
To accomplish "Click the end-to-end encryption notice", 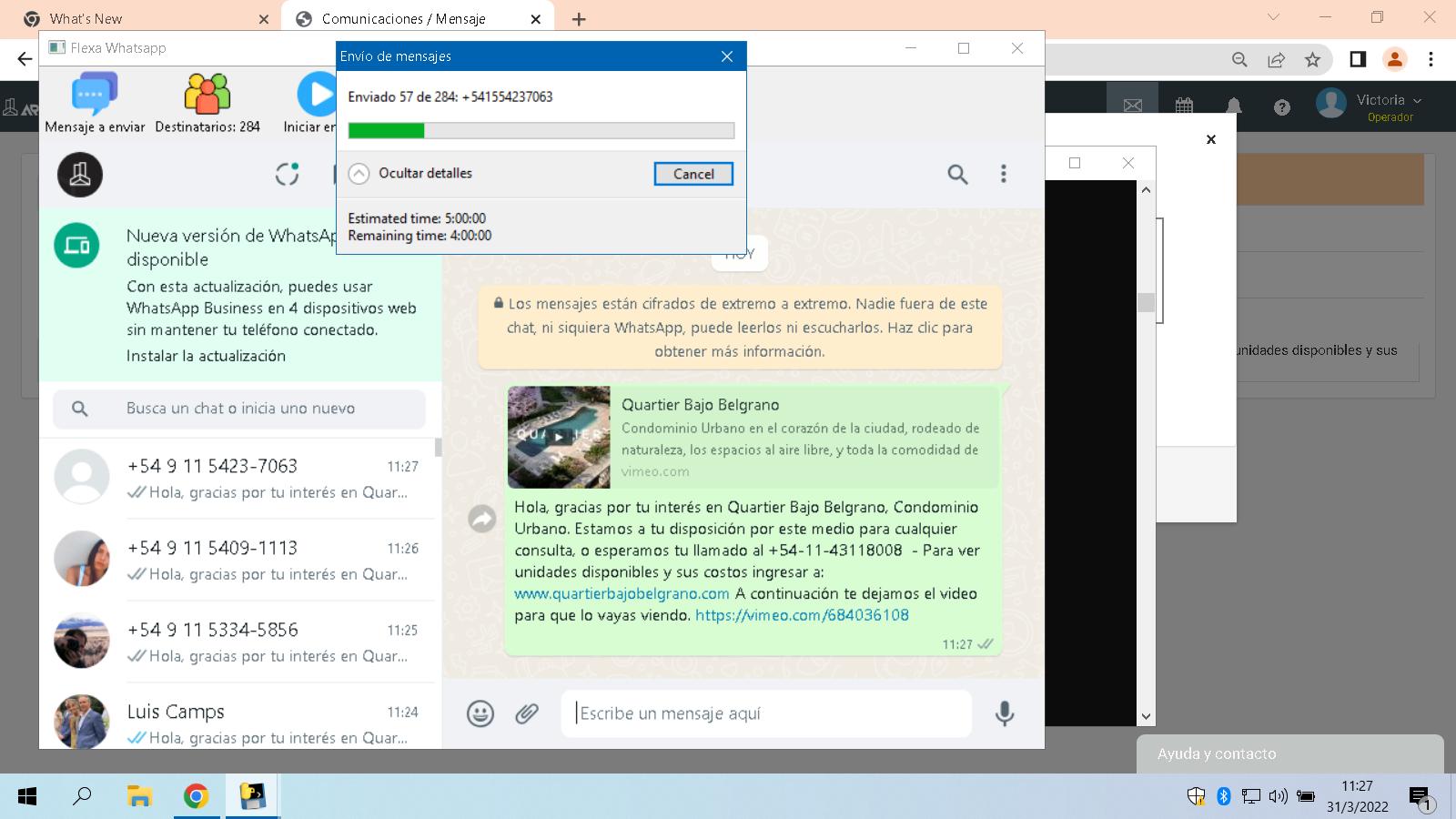I will click(x=740, y=328).
